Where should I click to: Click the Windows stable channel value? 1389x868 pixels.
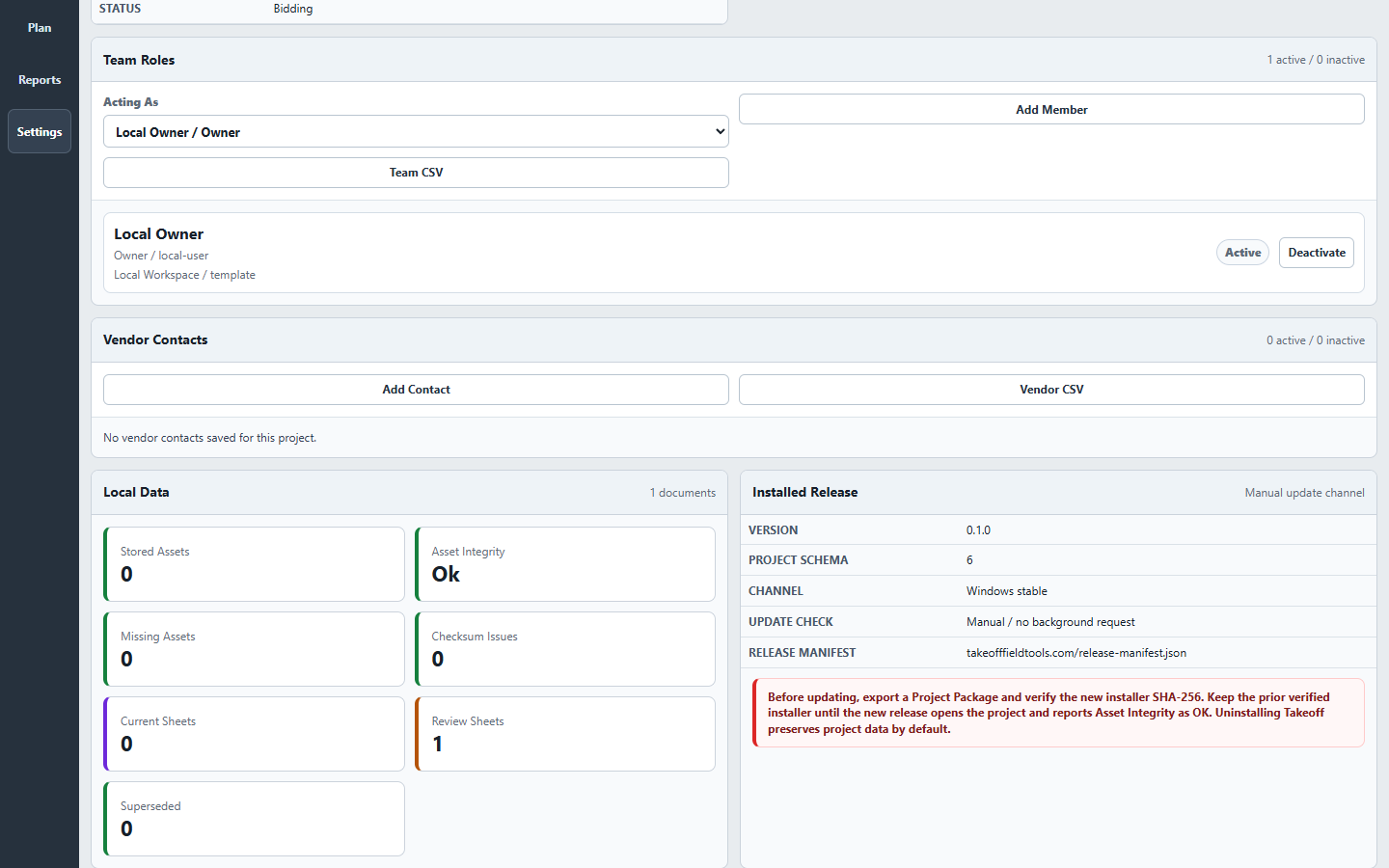[1006, 591]
